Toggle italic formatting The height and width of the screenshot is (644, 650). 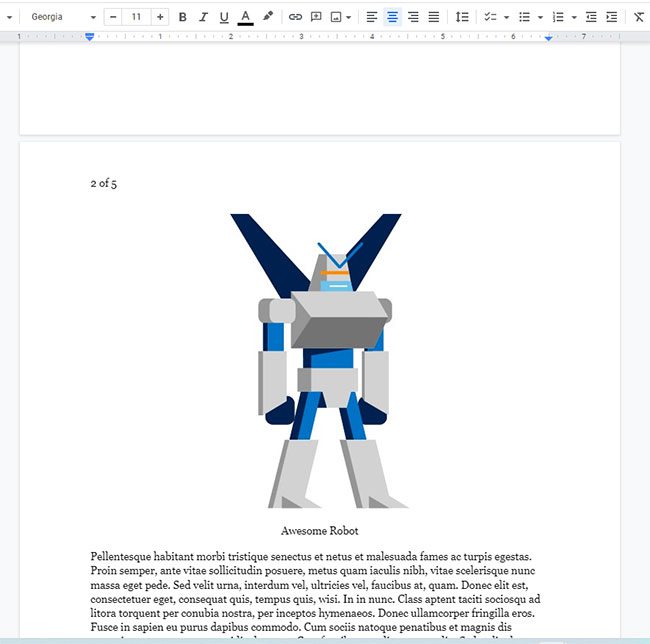pos(203,17)
